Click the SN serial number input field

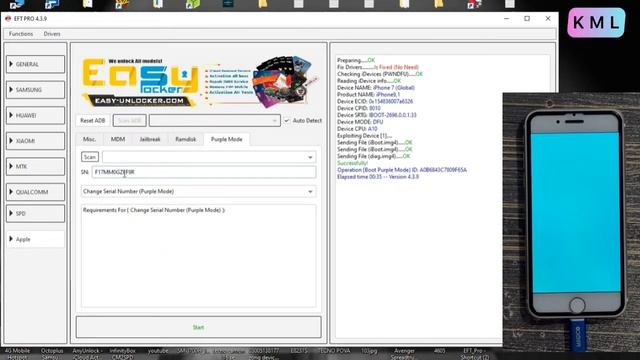(204, 172)
